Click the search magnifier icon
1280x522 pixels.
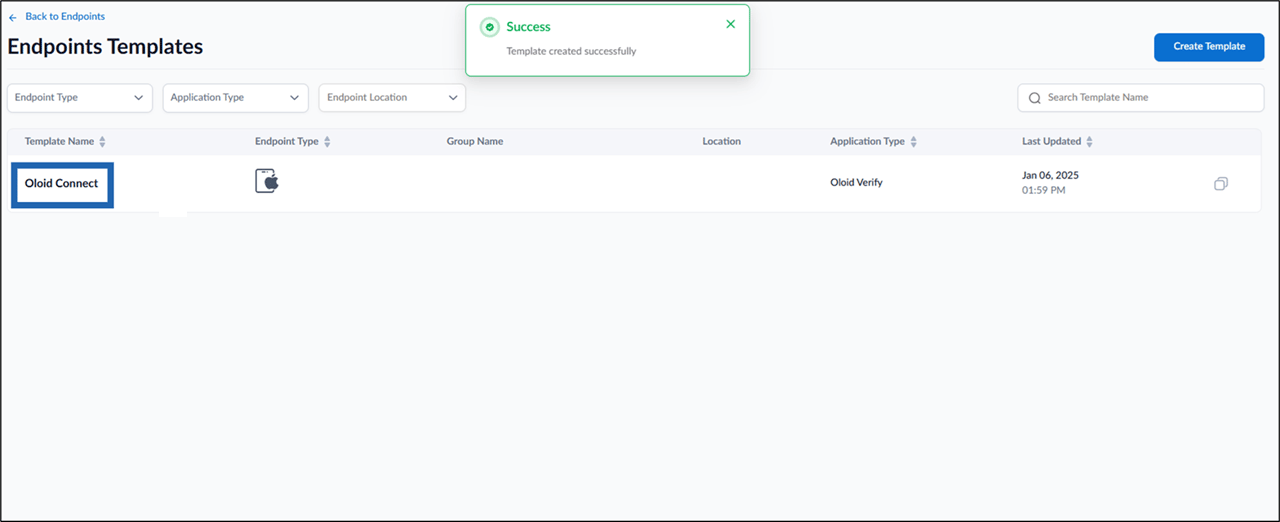1035,98
